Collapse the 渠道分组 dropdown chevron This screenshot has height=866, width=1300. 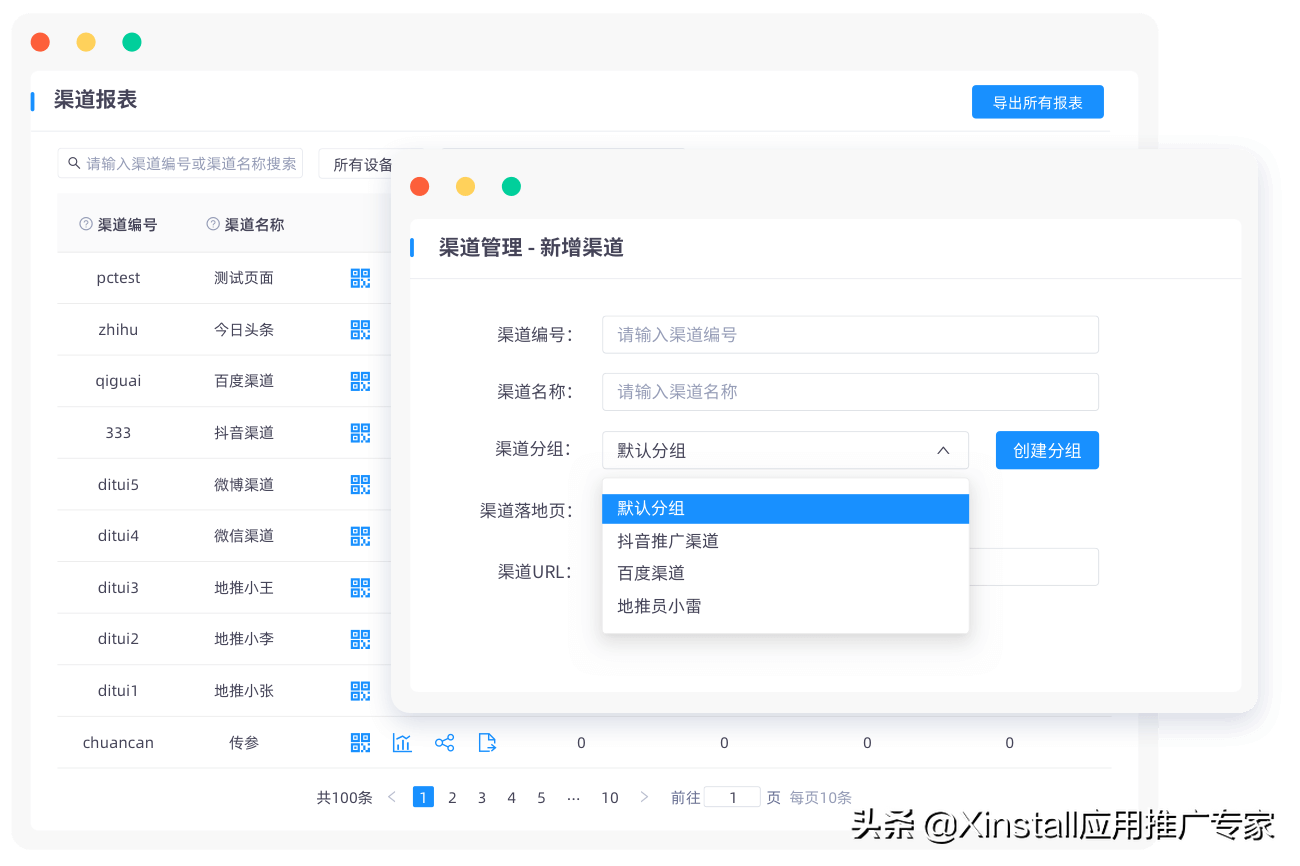943,450
